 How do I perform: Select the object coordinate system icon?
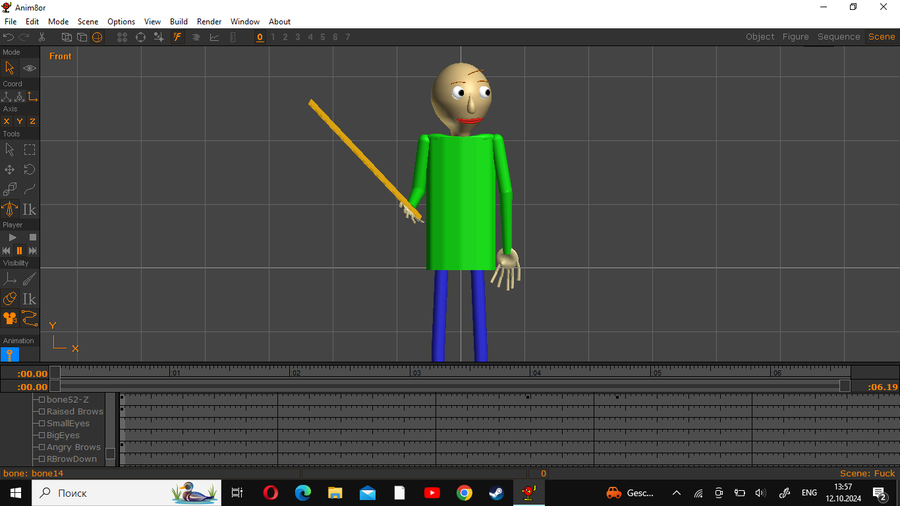tap(20, 96)
